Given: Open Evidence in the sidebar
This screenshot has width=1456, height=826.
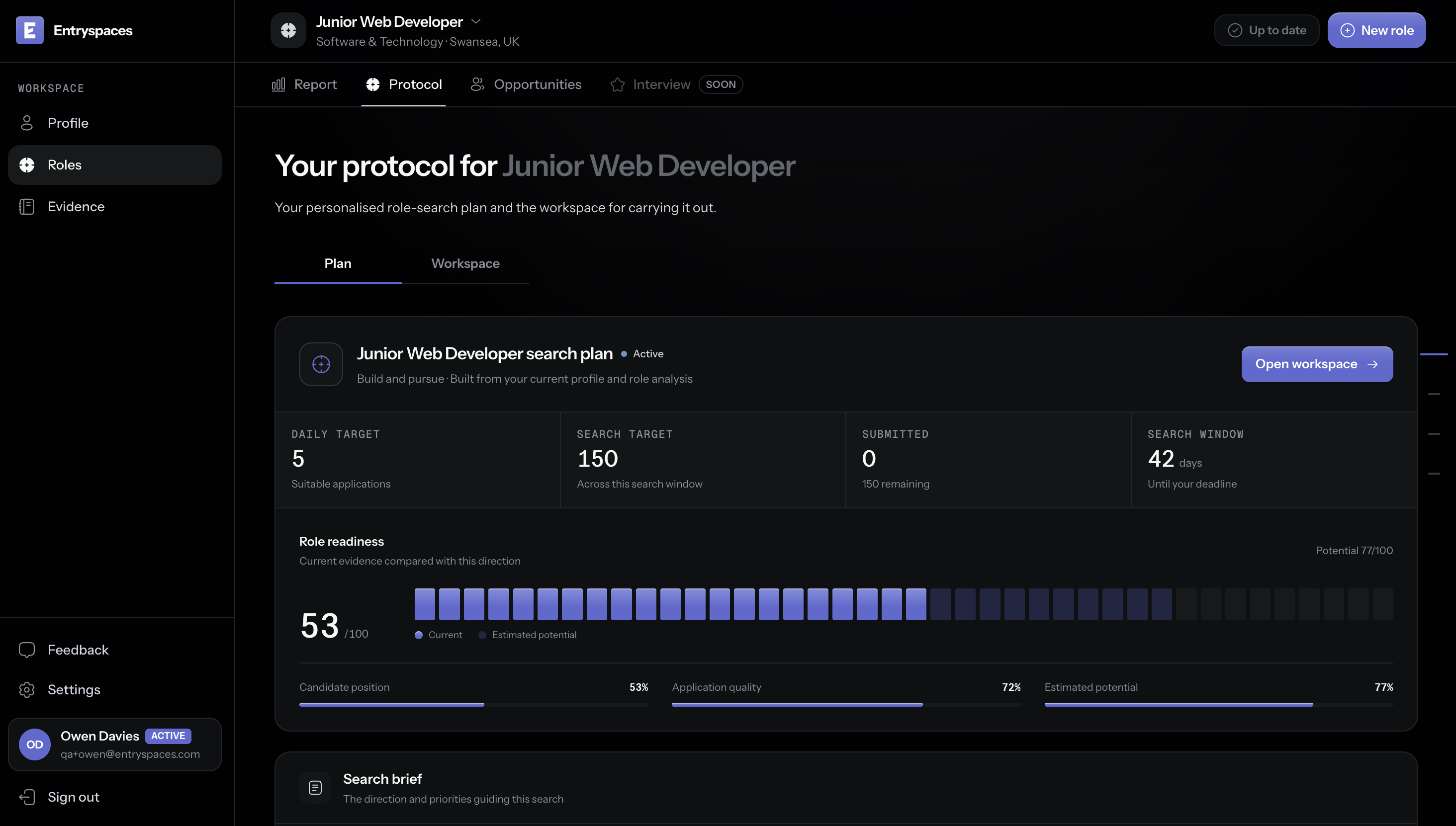Looking at the screenshot, I should coord(115,207).
